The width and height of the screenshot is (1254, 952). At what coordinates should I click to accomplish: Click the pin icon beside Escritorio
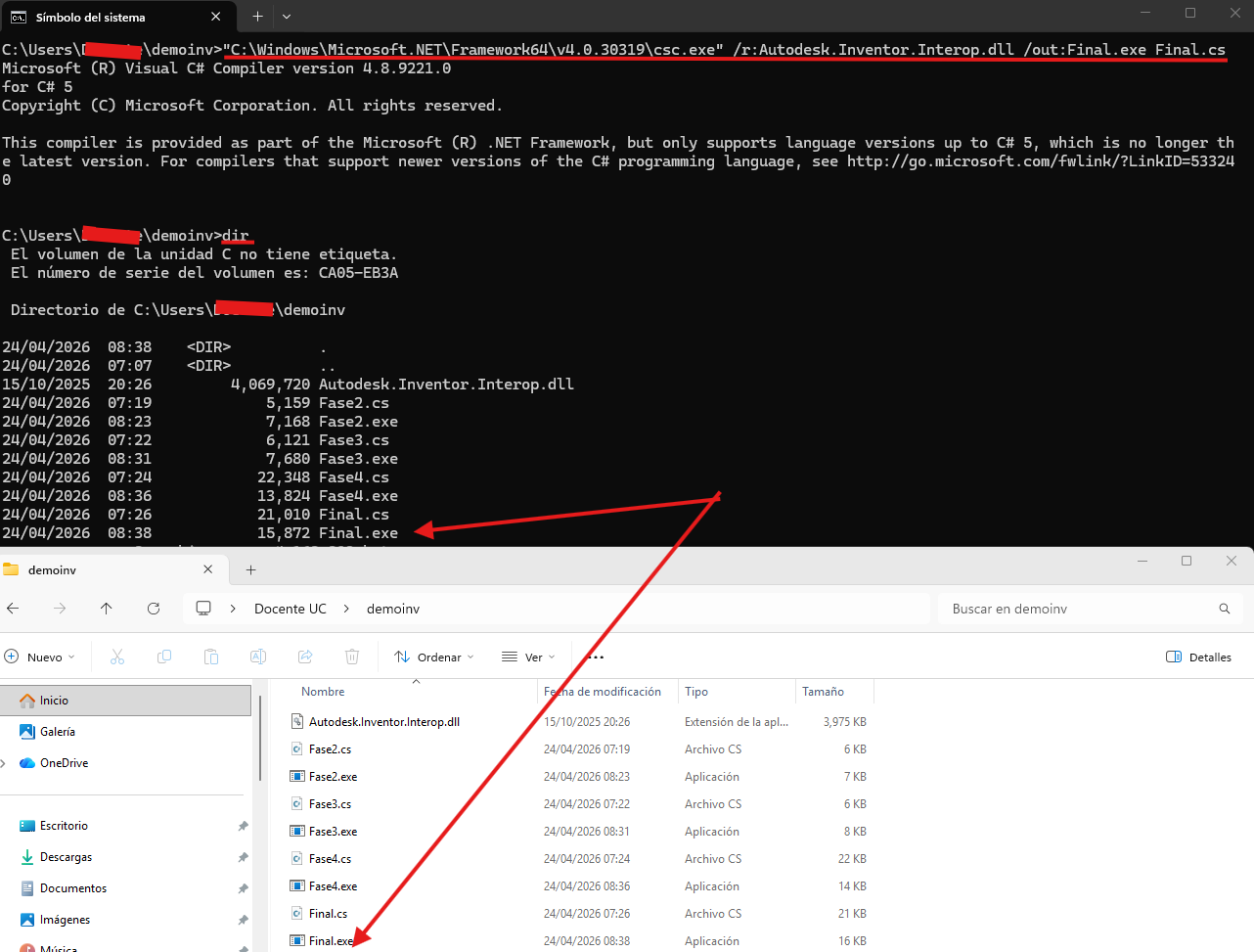point(243,826)
